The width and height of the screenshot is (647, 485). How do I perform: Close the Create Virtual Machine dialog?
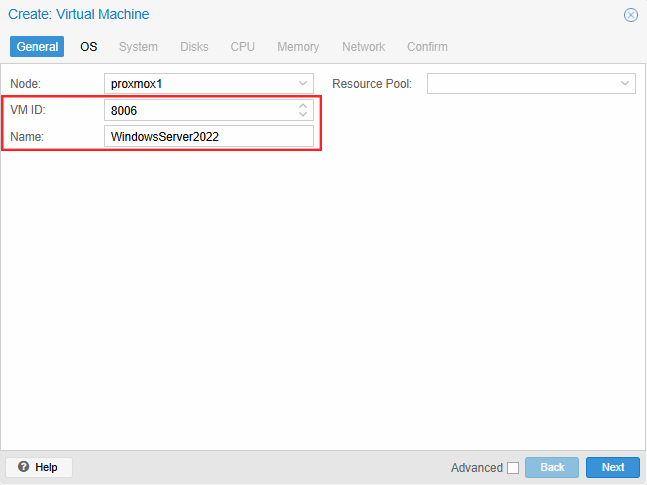pyautogui.click(x=630, y=15)
